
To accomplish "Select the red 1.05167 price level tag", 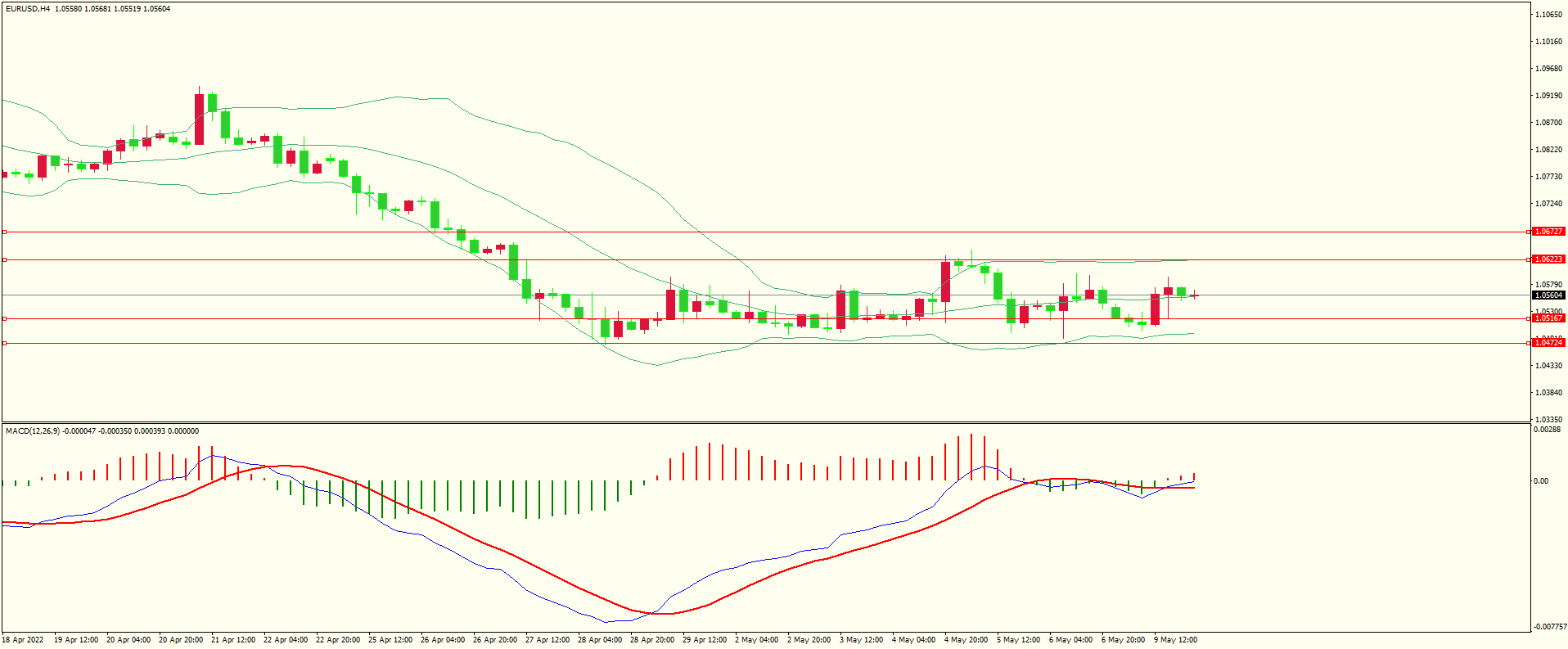I will pyautogui.click(x=1548, y=318).
